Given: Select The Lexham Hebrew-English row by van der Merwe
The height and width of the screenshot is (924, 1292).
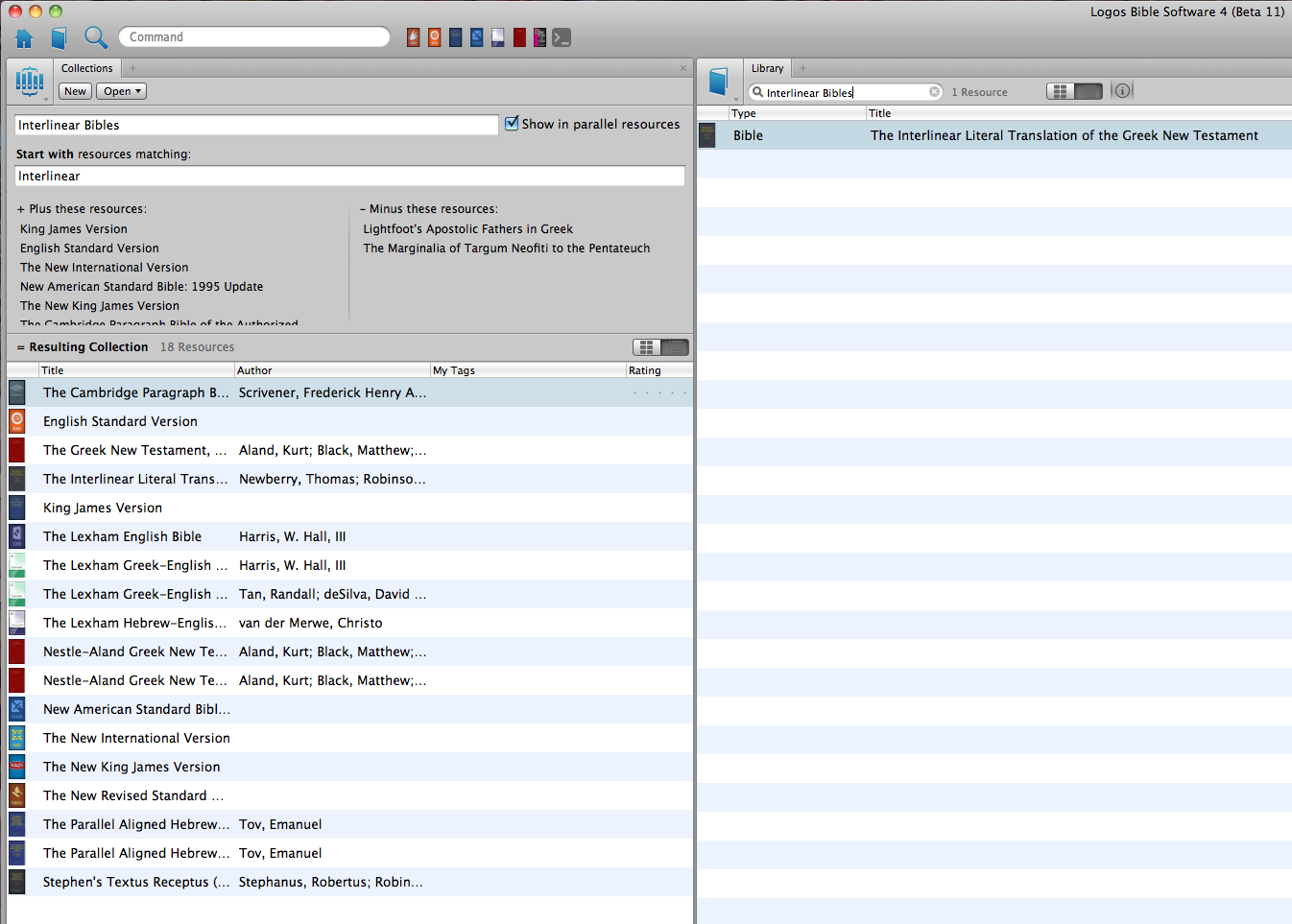Looking at the screenshot, I should pyautogui.click(x=350, y=623).
